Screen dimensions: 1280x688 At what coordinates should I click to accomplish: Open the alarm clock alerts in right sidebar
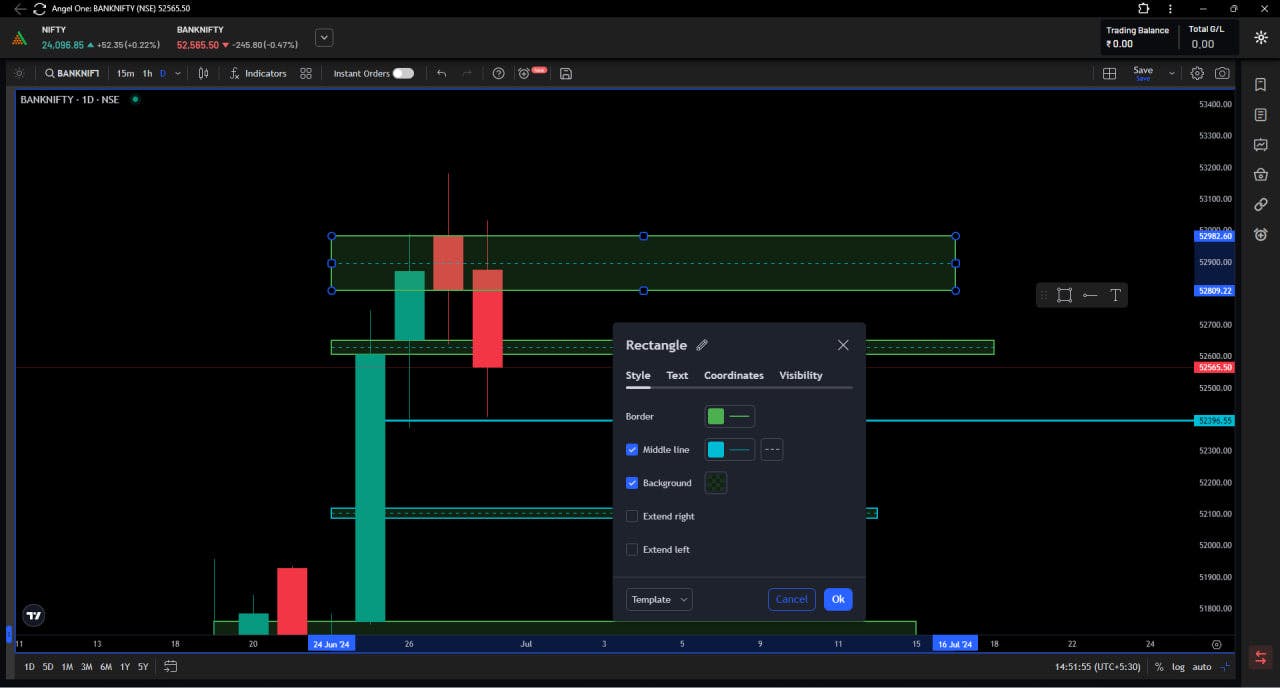click(1261, 235)
